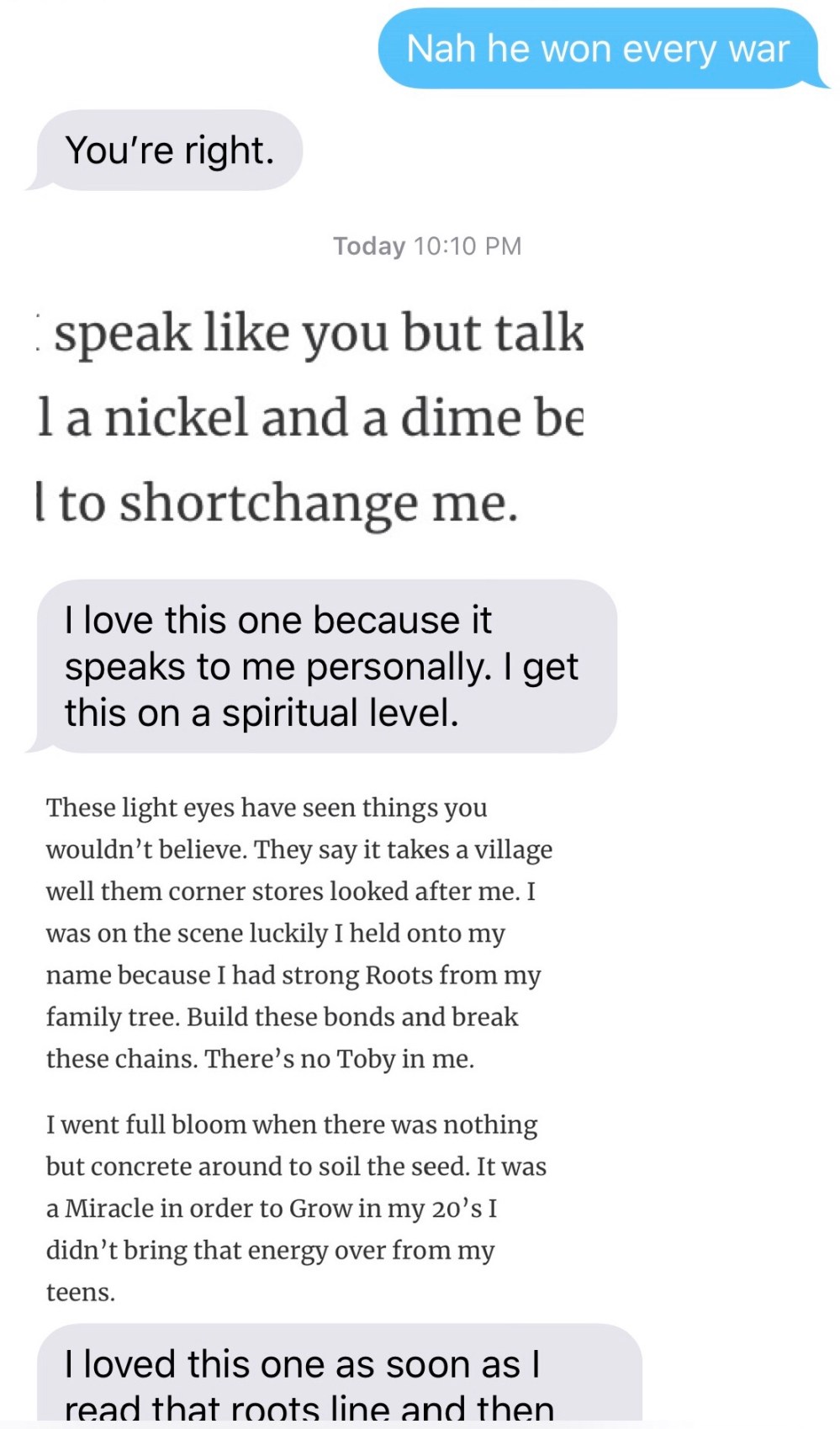This screenshot has width=840, height=1429.
Task: Tap the "Today 10:10 PM" timestamp
Action: pos(427,246)
